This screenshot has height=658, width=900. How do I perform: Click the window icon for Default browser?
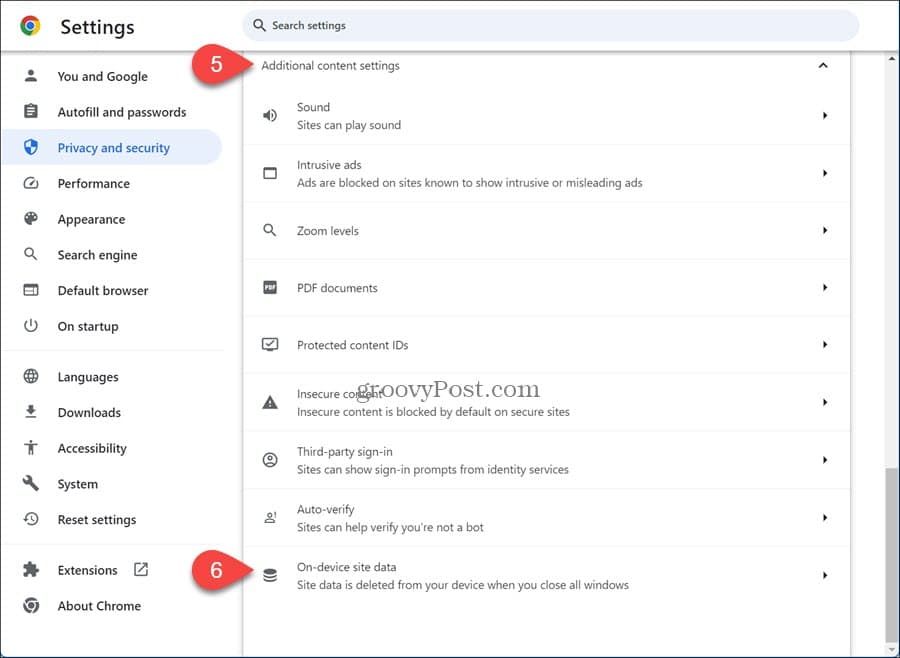(31, 290)
